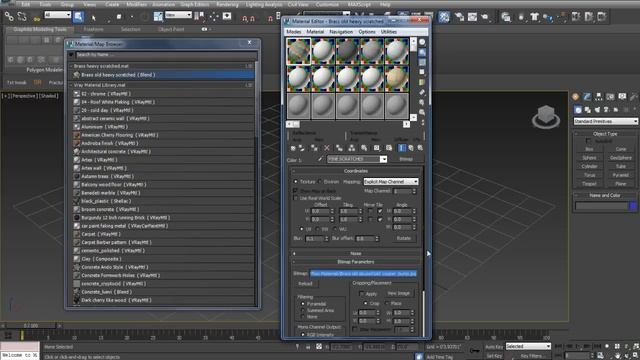This screenshot has height=360, width=640.
Task: Open the Hierarchy tab in command panel
Action: click(598, 97)
